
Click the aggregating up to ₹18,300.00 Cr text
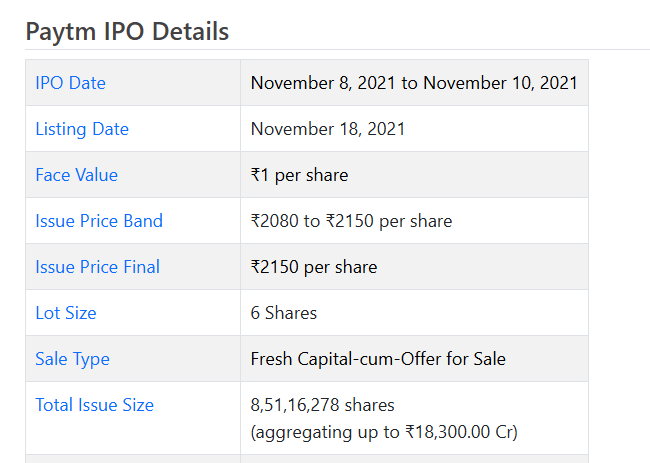tap(384, 432)
